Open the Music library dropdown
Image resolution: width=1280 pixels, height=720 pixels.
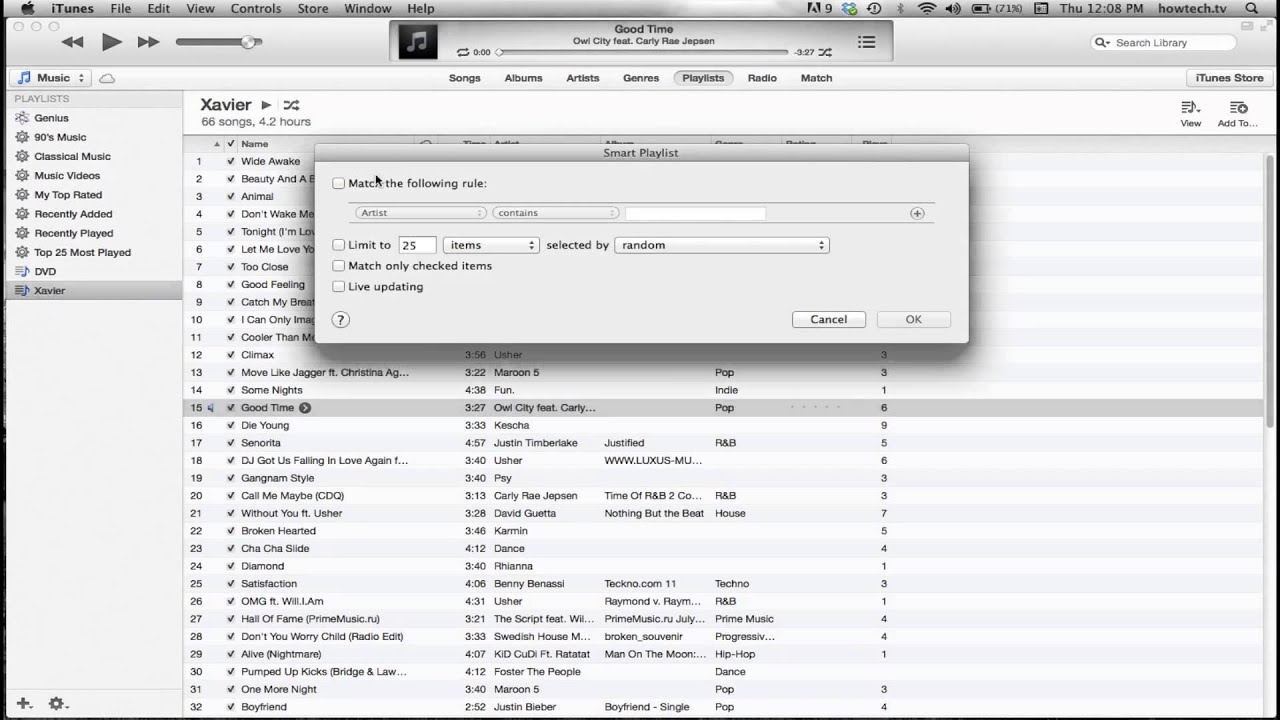click(50, 78)
